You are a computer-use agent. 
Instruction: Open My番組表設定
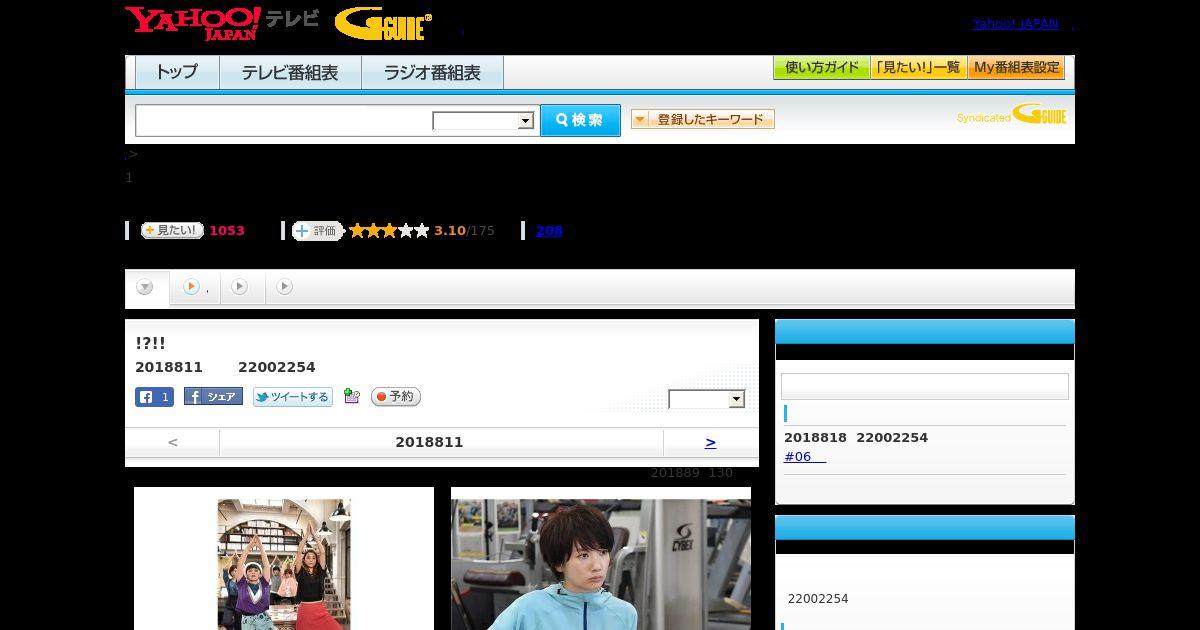point(1016,68)
